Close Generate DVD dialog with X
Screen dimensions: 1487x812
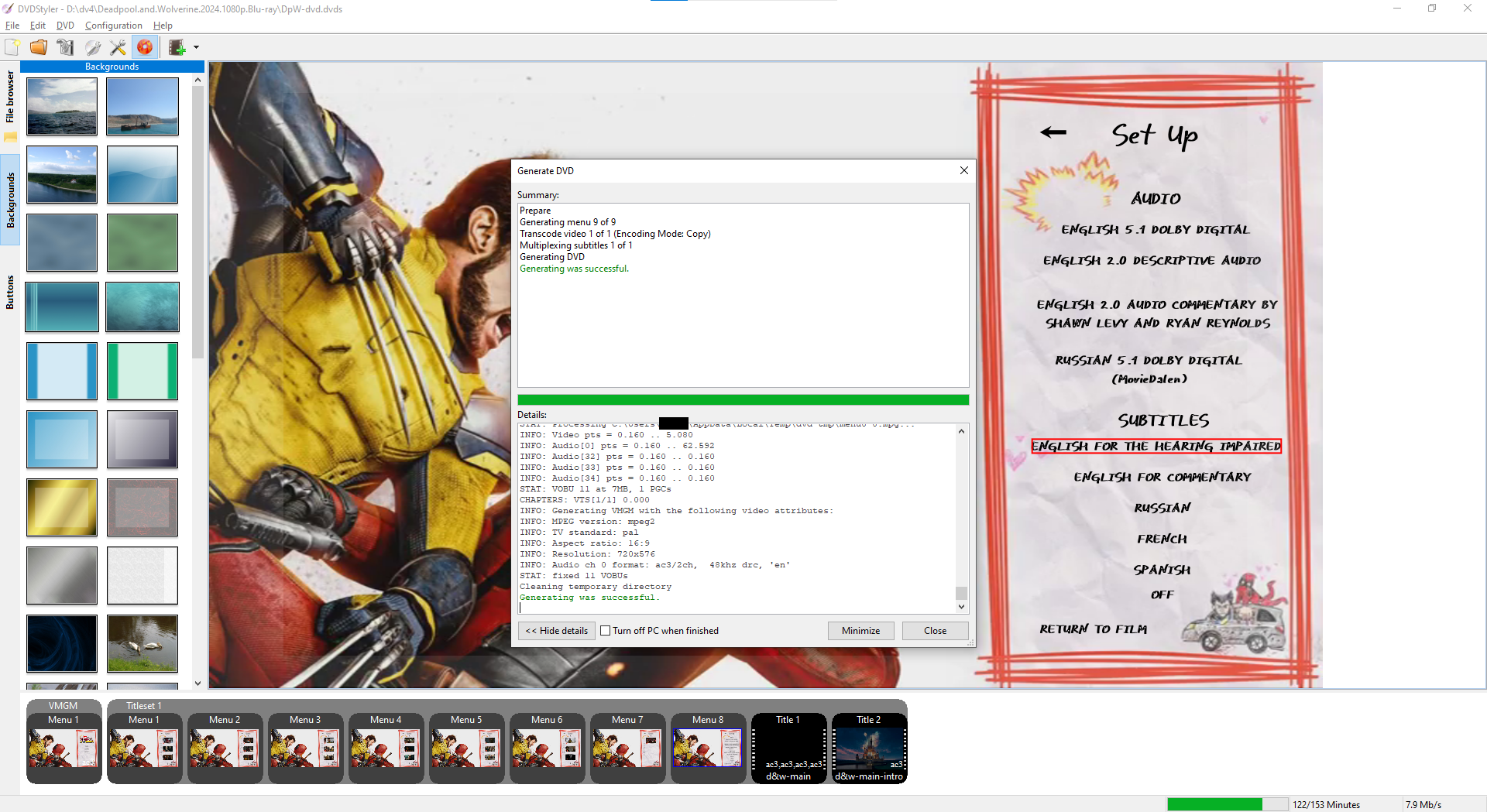point(964,170)
